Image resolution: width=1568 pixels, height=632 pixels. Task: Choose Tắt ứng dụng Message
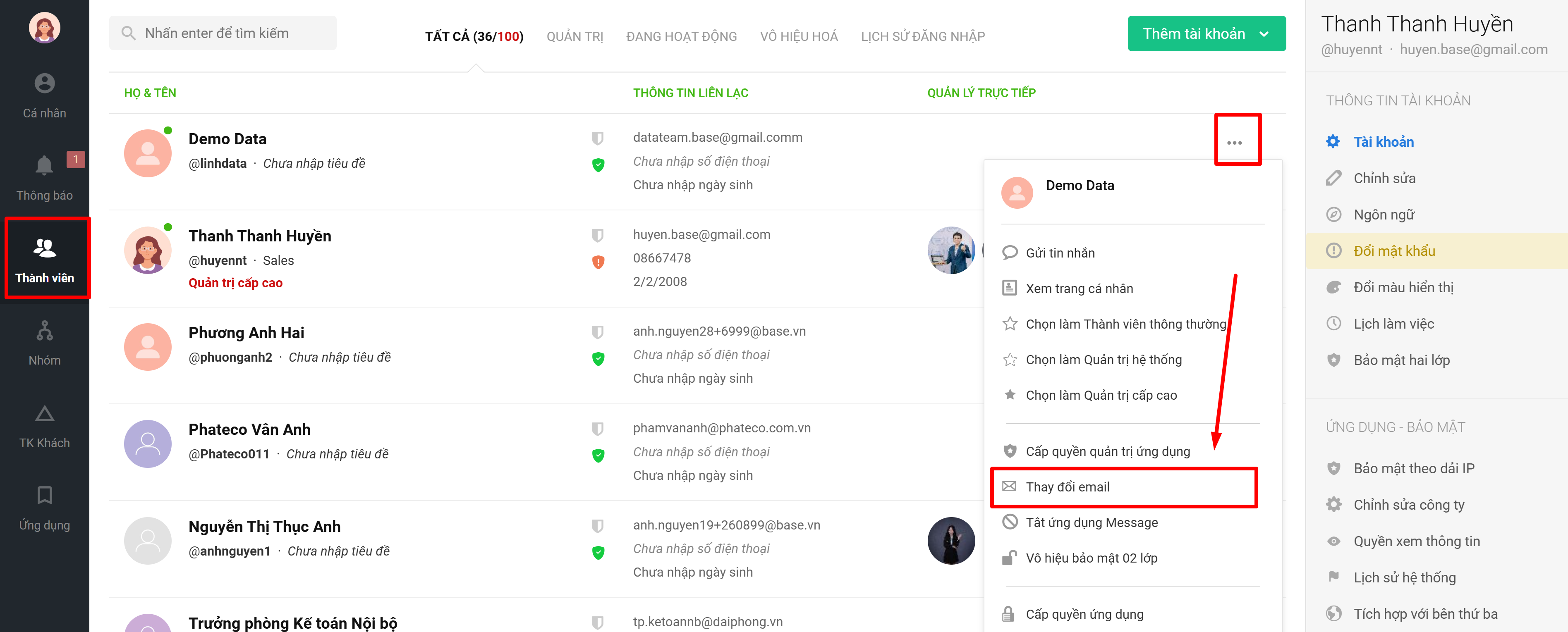(1092, 522)
